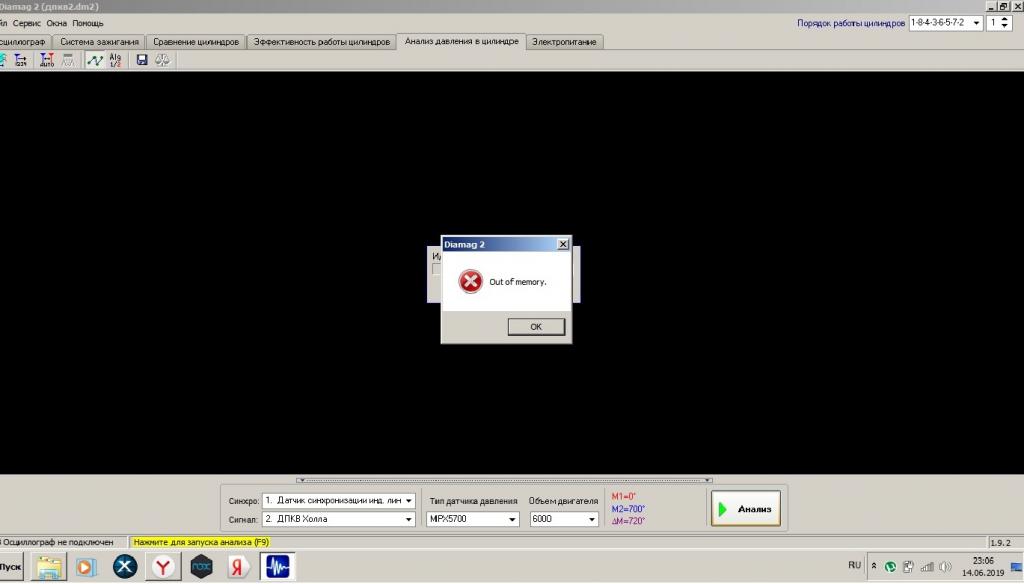Launch Yandex Browser from taskbar
This screenshot has width=1024, height=584.
pyautogui.click(x=163, y=567)
